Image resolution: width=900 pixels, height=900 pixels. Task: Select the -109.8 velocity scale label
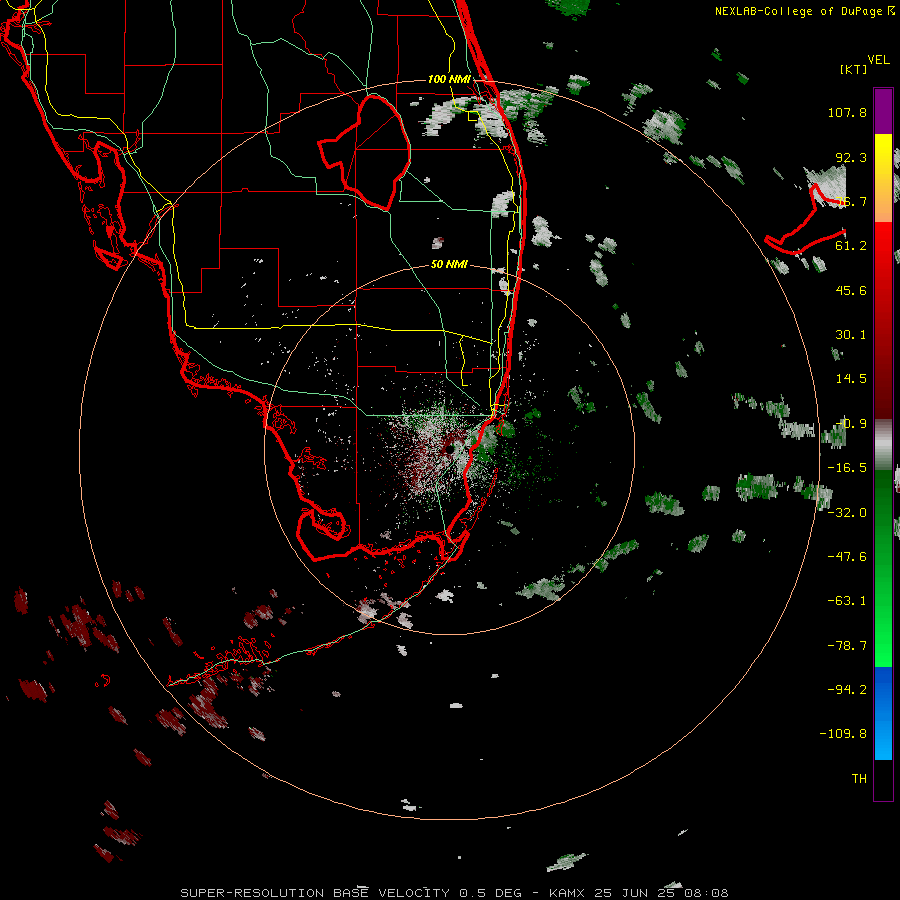(x=843, y=734)
